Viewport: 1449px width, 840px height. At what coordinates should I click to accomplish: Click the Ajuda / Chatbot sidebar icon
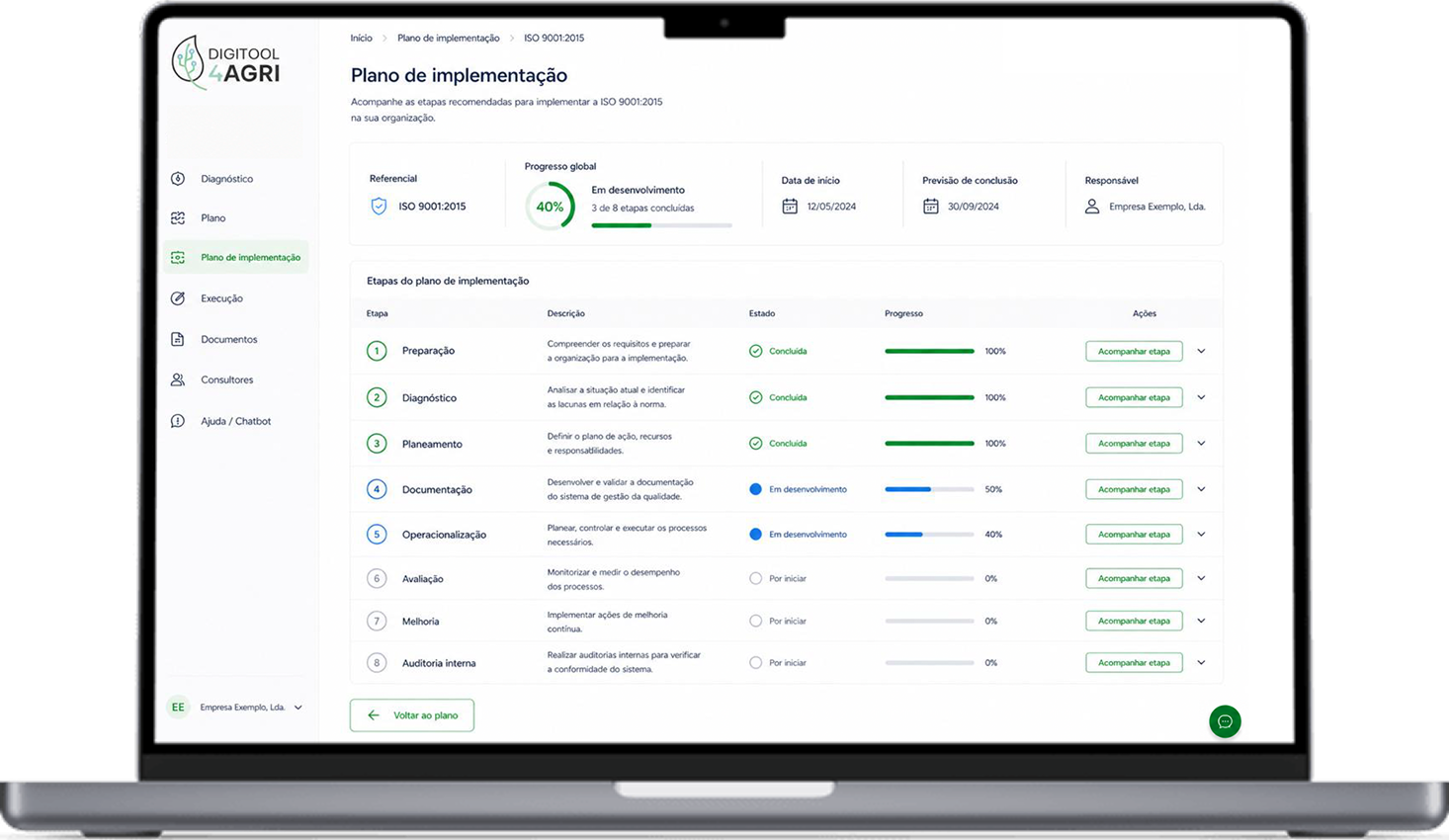[178, 421]
